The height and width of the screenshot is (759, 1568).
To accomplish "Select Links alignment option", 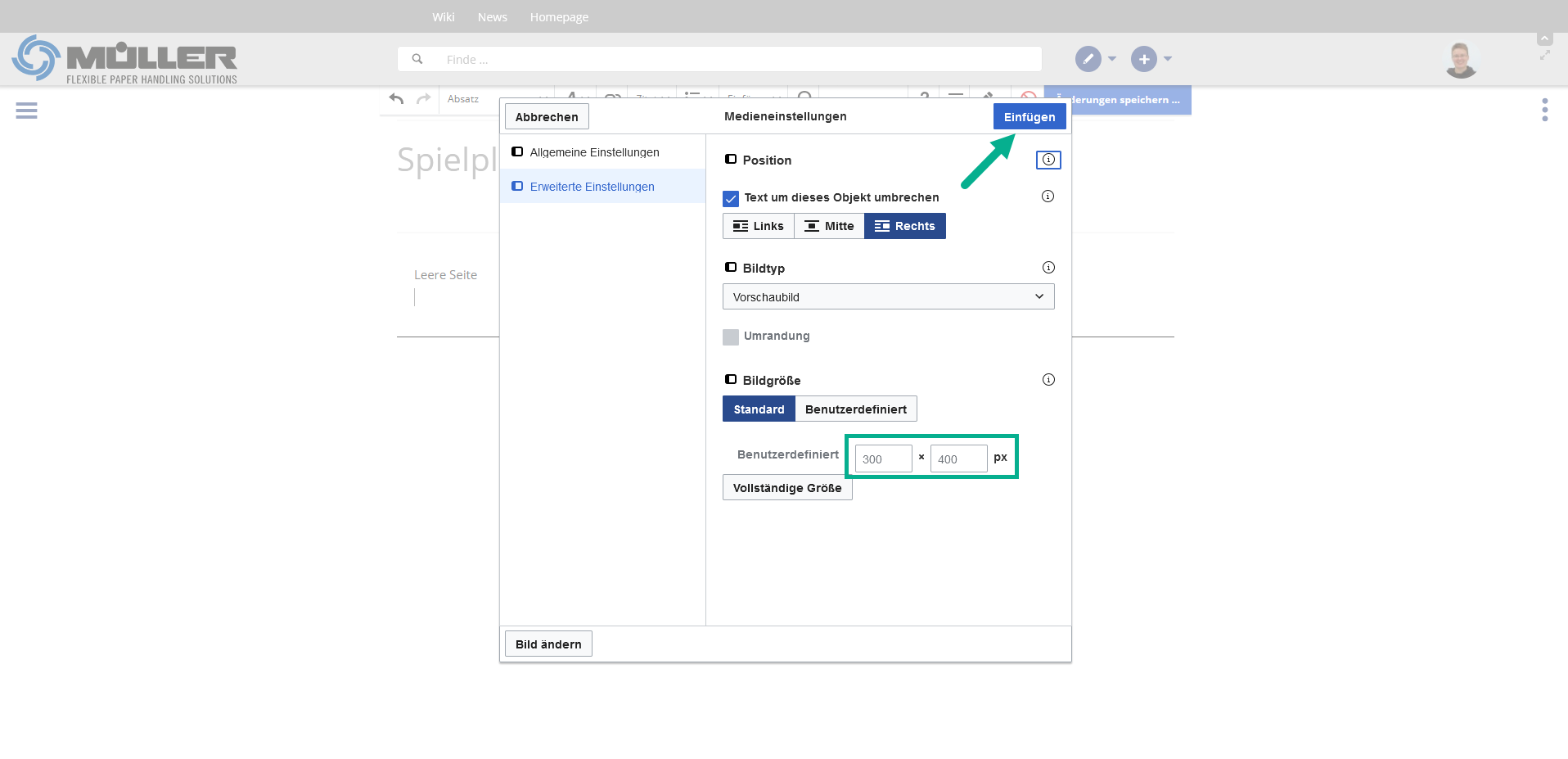I will coord(758,226).
